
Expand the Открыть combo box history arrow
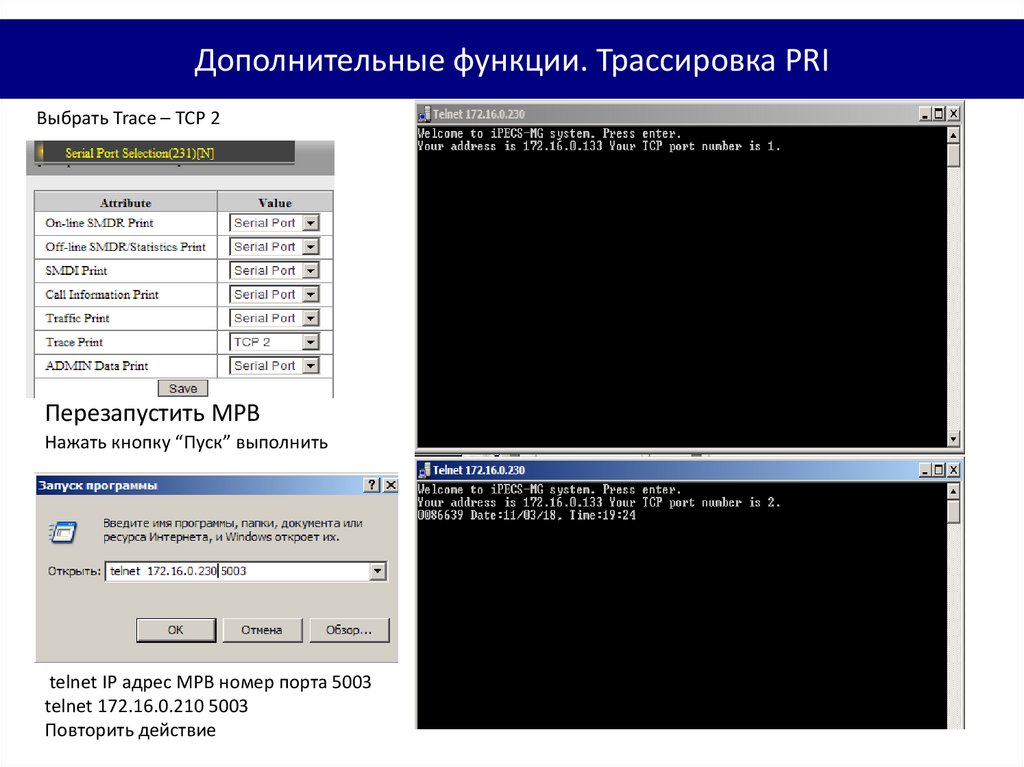click(x=378, y=571)
